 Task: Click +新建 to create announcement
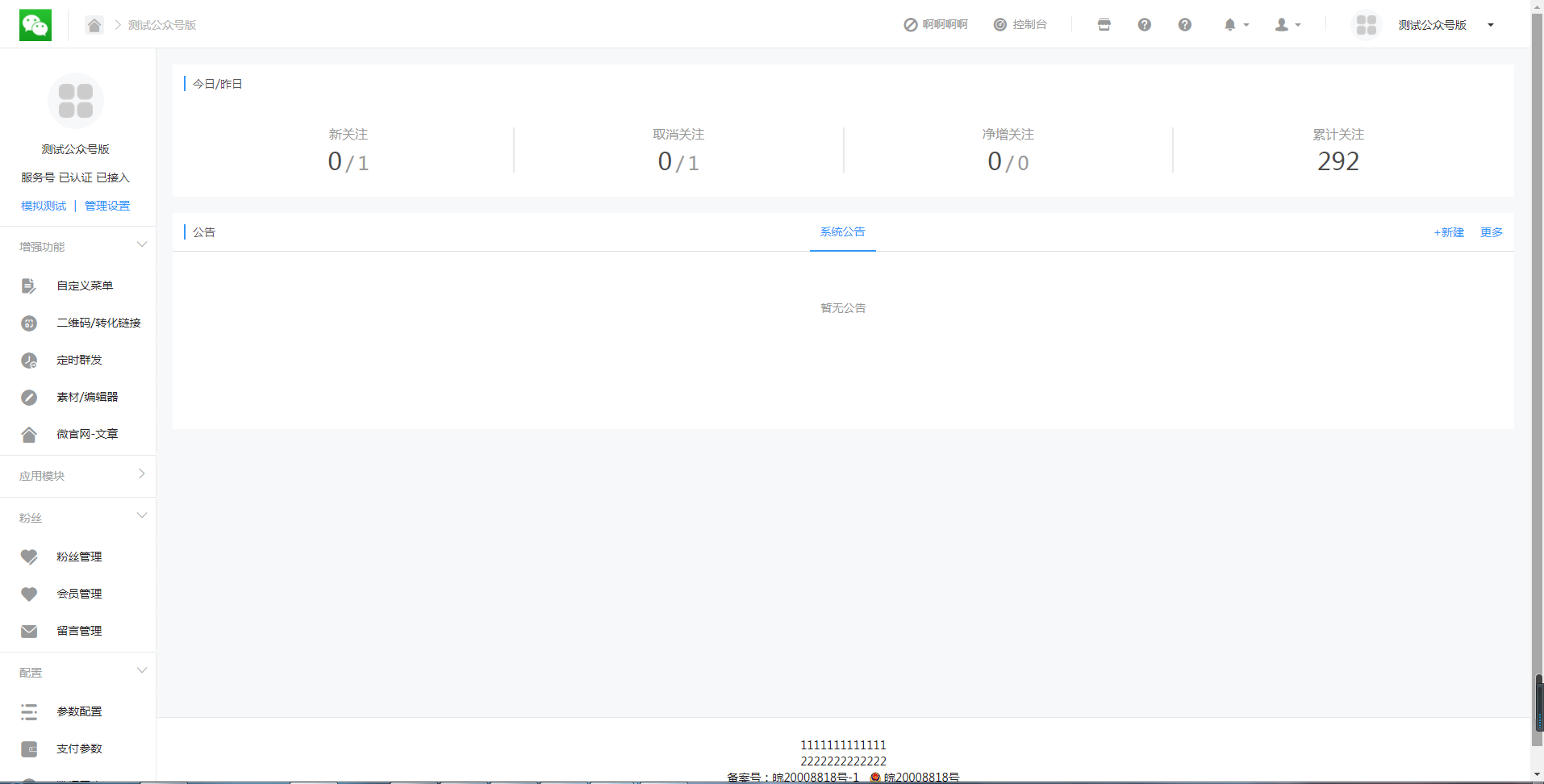point(1449,232)
